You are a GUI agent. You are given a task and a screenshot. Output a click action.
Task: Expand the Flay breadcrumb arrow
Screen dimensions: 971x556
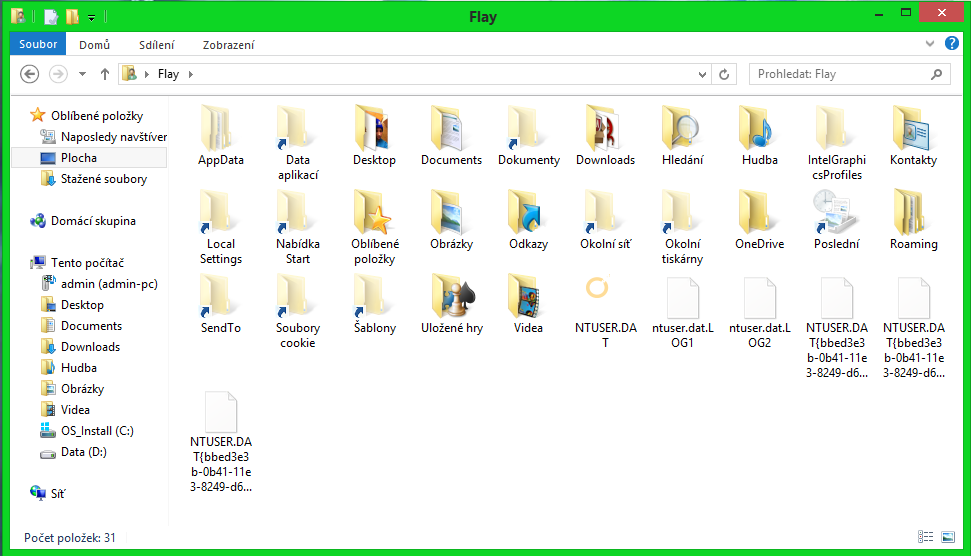tap(191, 74)
